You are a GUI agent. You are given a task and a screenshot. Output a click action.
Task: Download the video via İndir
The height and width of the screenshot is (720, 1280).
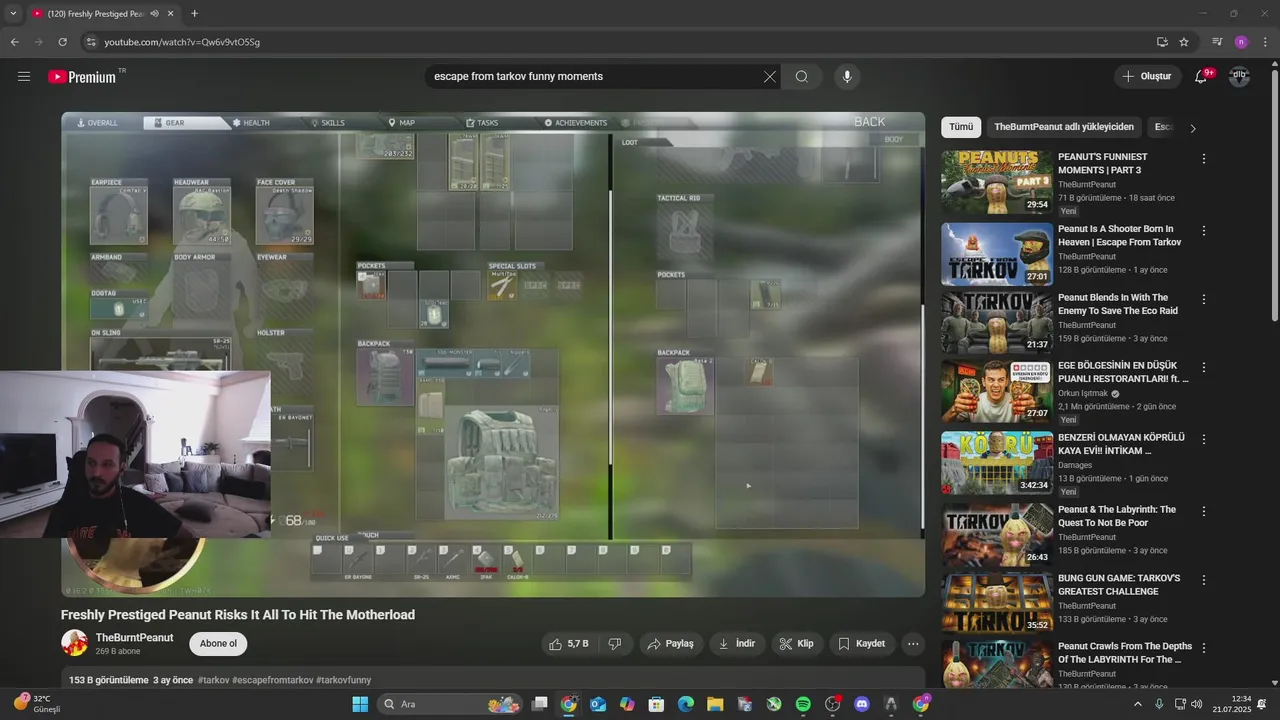(737, 644)
